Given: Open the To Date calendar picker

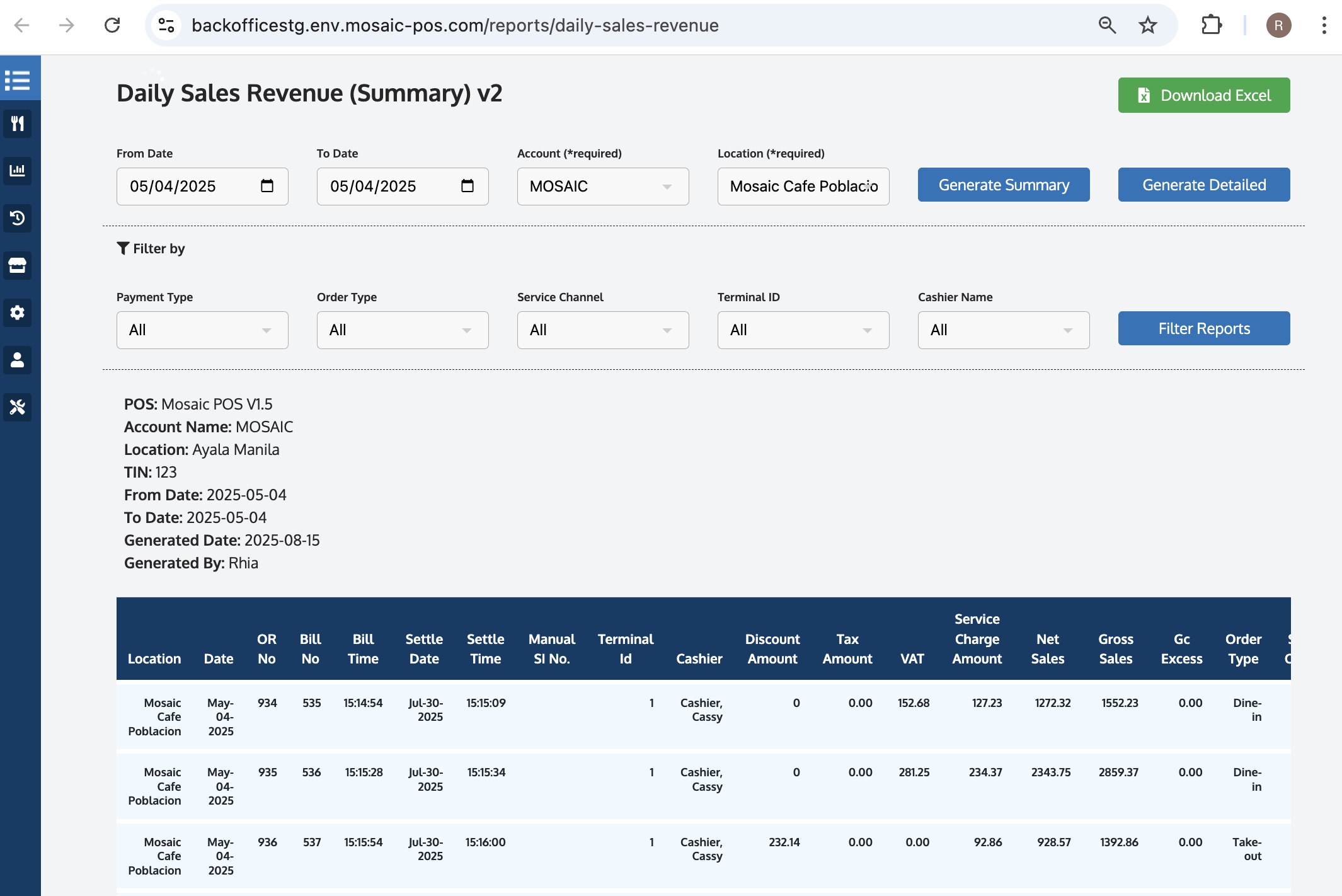Looking at the screenshot, I should [x=467, y=186].
